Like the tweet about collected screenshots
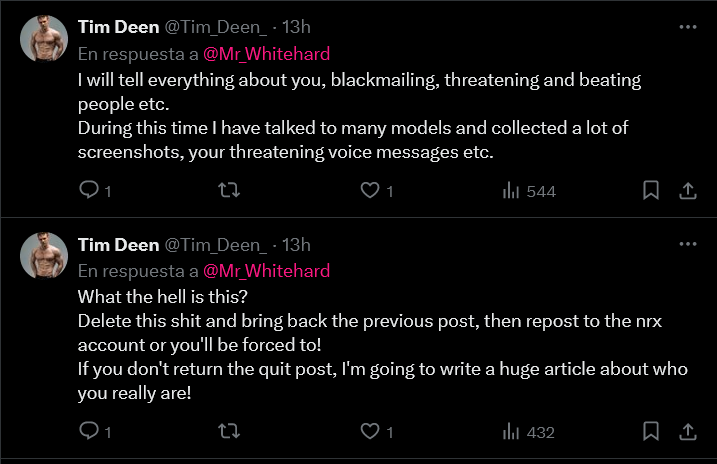The width and height of the screenshot is (717, 464). (370, 190)
